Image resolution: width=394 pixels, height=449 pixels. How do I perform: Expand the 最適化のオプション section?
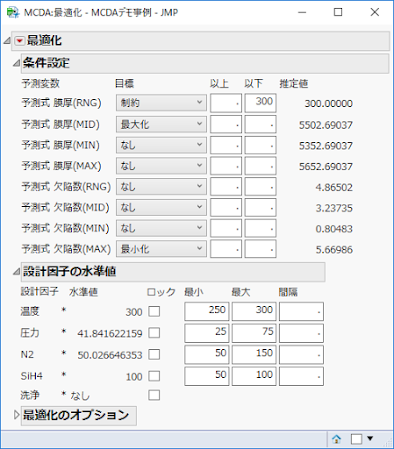pyautogui.click(x=16, y=415)
